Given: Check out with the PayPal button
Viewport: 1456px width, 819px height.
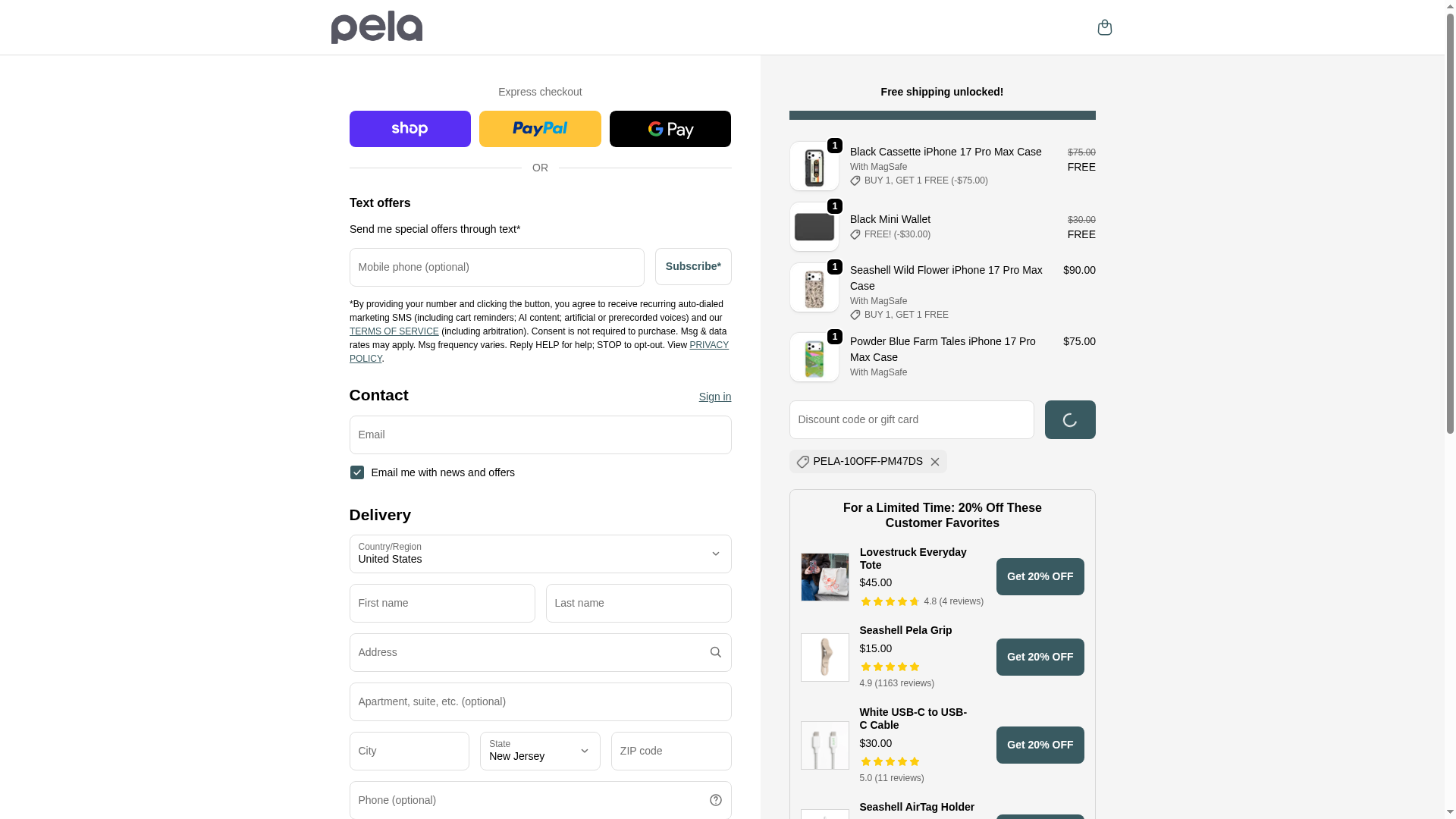Looking at the screenshot, I should pos(540,129).
